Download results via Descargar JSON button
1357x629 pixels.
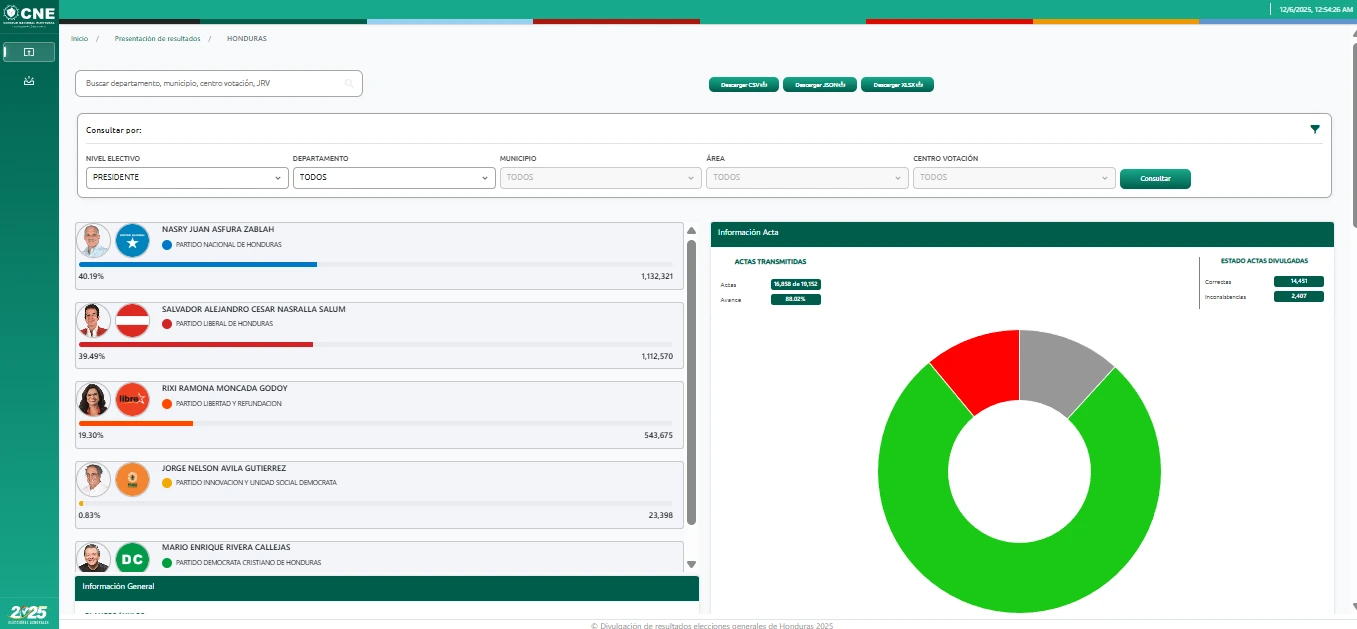coord(820,85)
